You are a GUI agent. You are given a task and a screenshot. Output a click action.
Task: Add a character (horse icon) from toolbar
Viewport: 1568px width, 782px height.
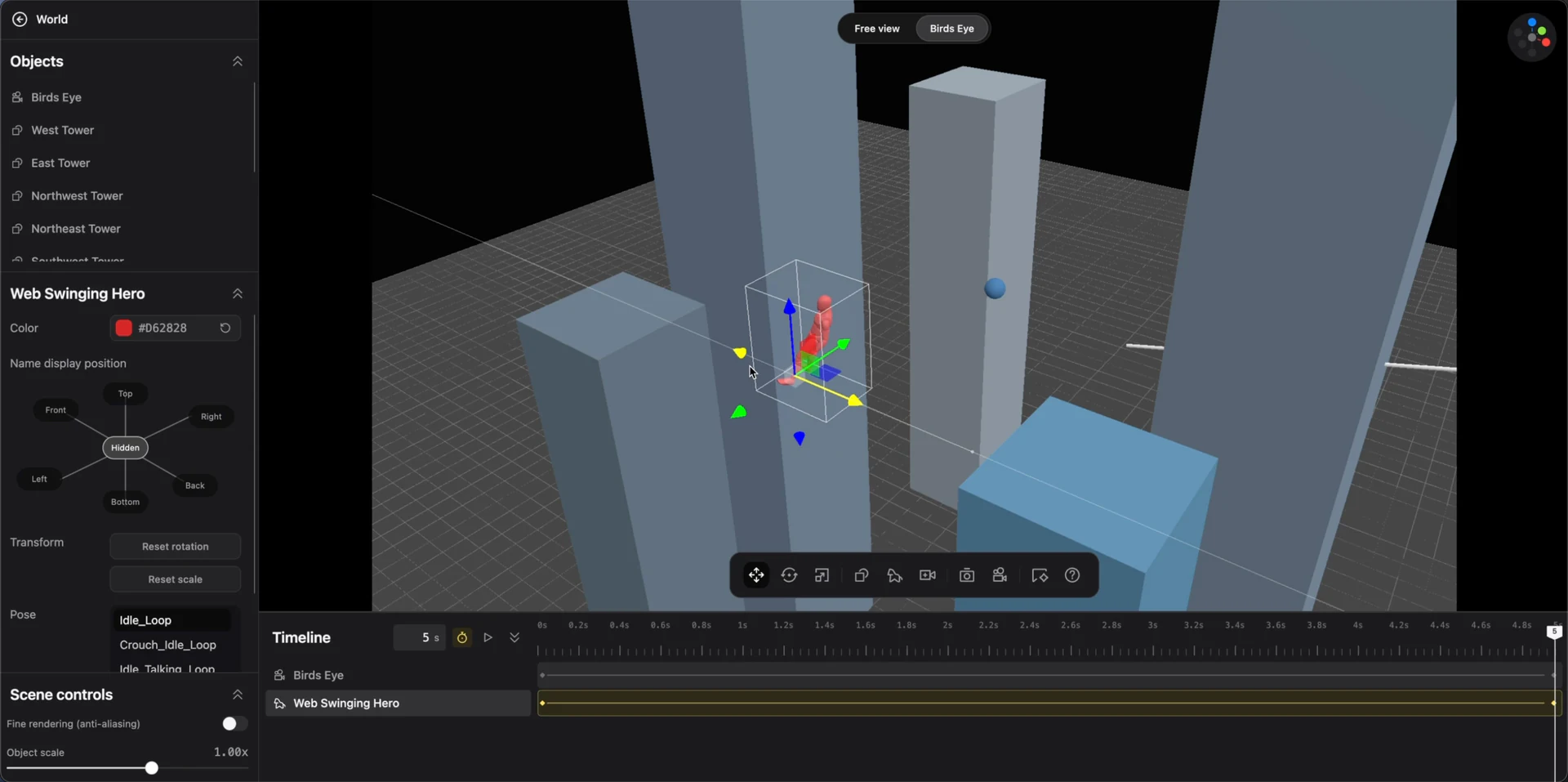pyautogui.click(x=894, y=575)
